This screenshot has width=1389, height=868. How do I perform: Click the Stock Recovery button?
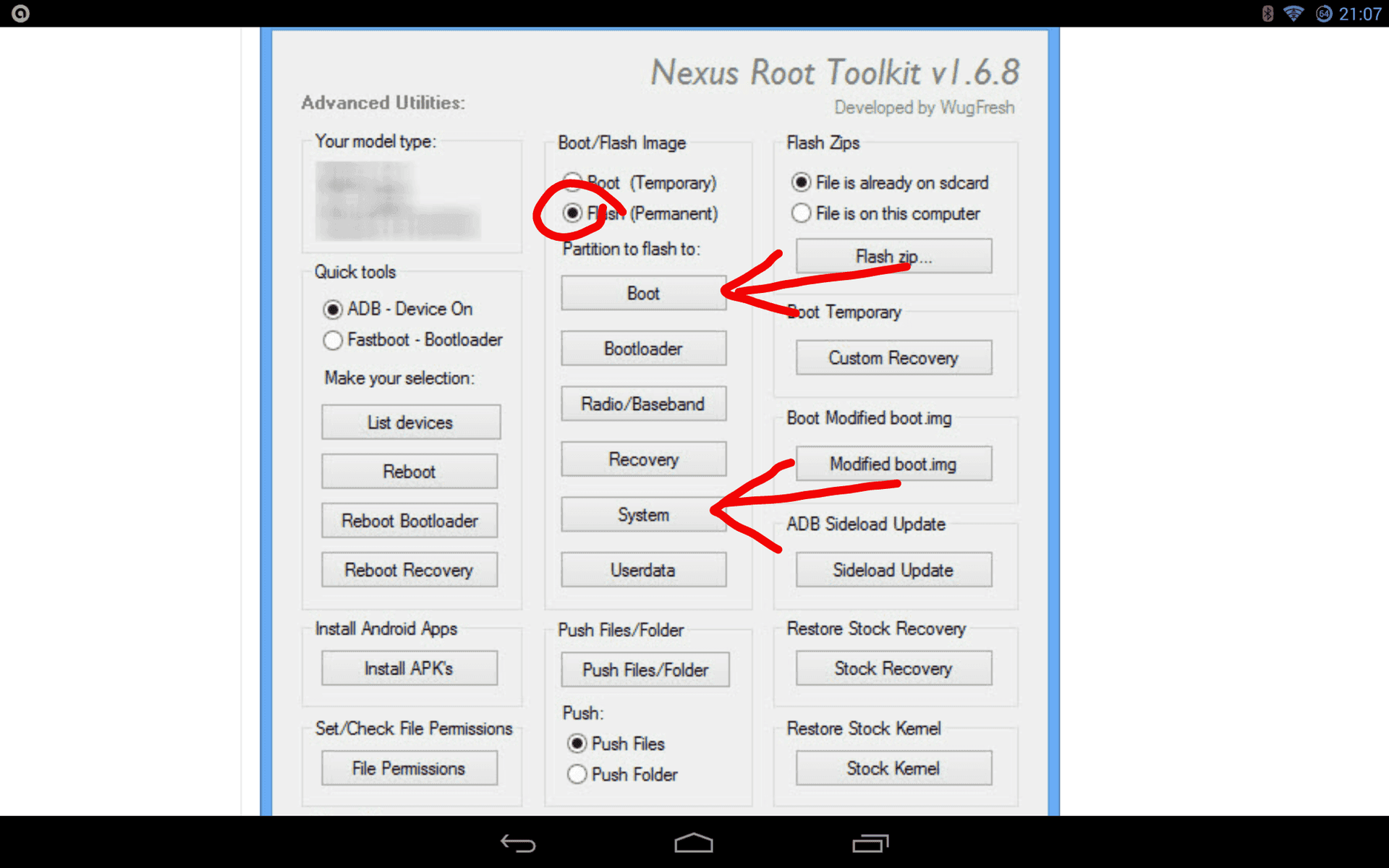coord(893,668)
